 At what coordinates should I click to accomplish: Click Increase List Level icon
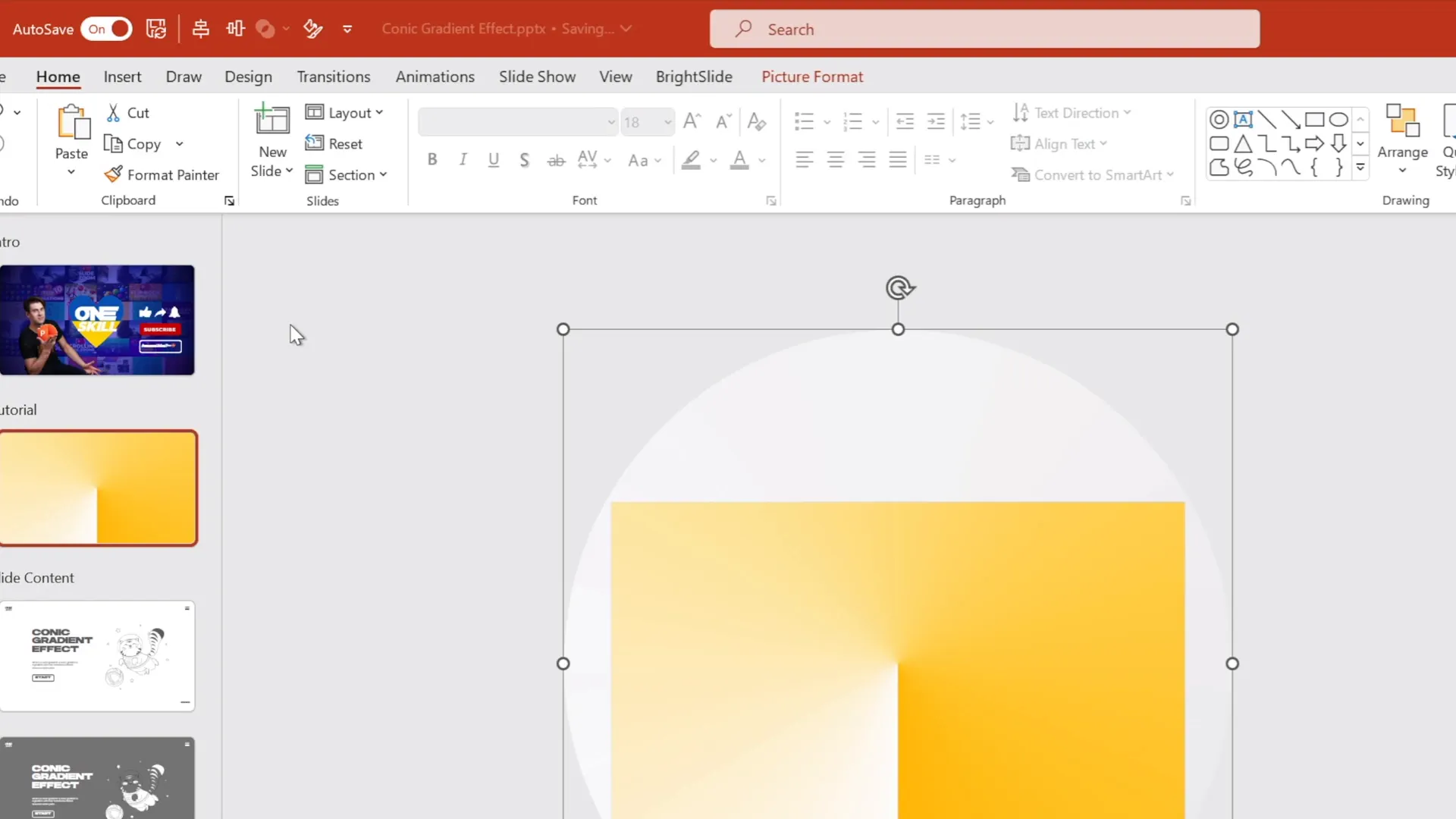937,121
